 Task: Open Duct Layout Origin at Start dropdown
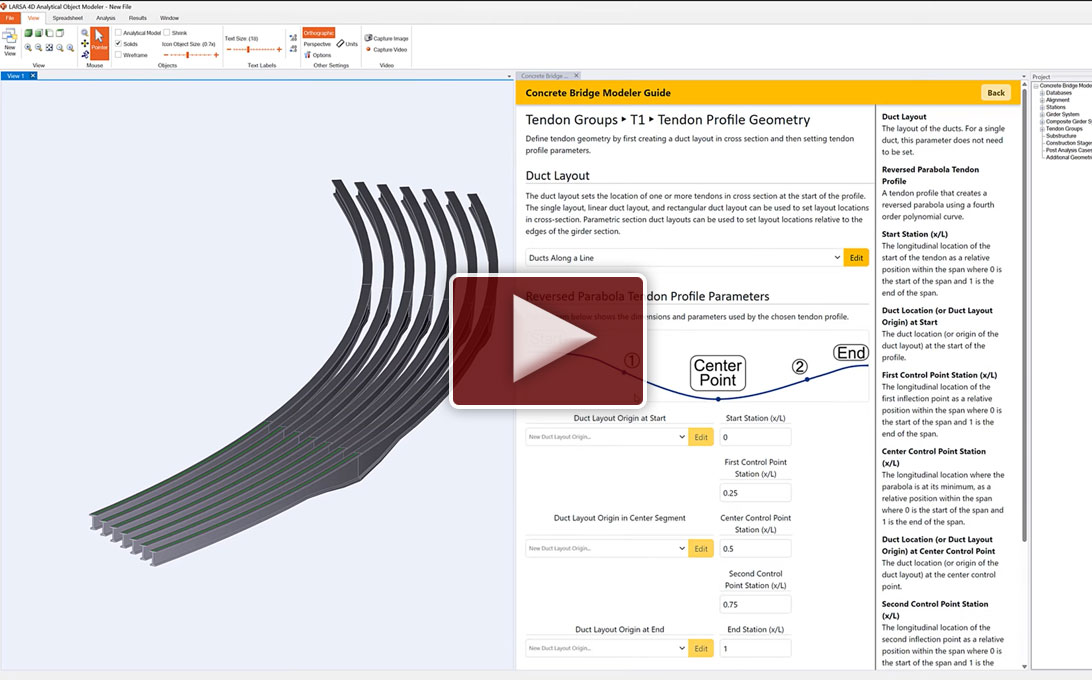click(607, 437)
